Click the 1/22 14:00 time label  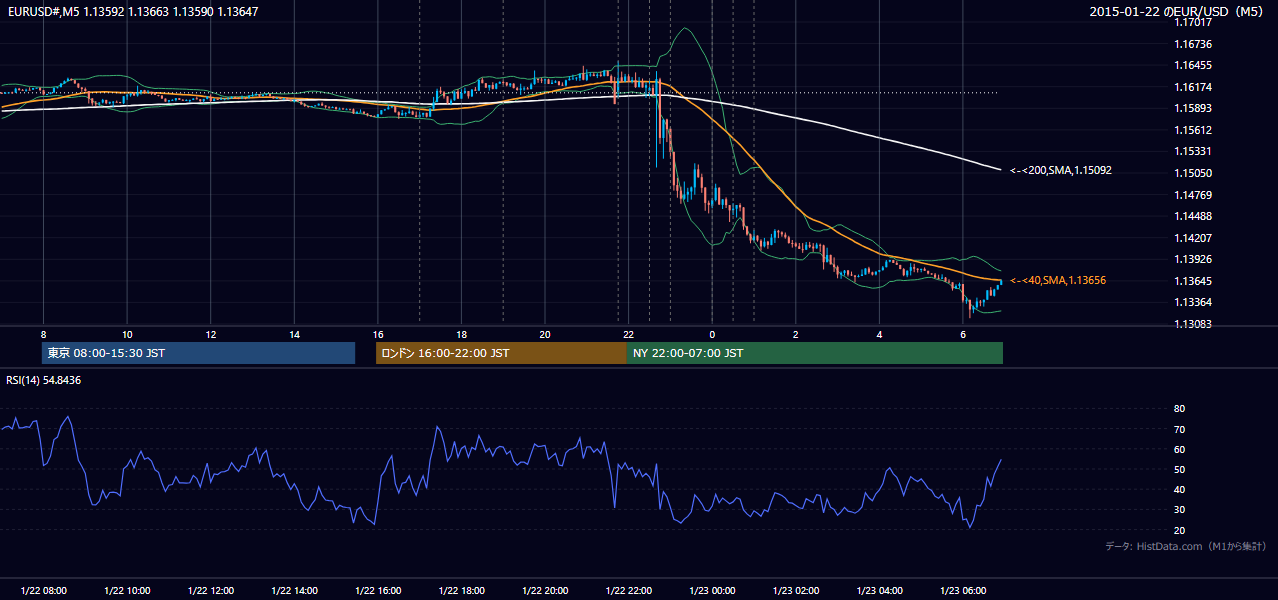tap(294, 591)
